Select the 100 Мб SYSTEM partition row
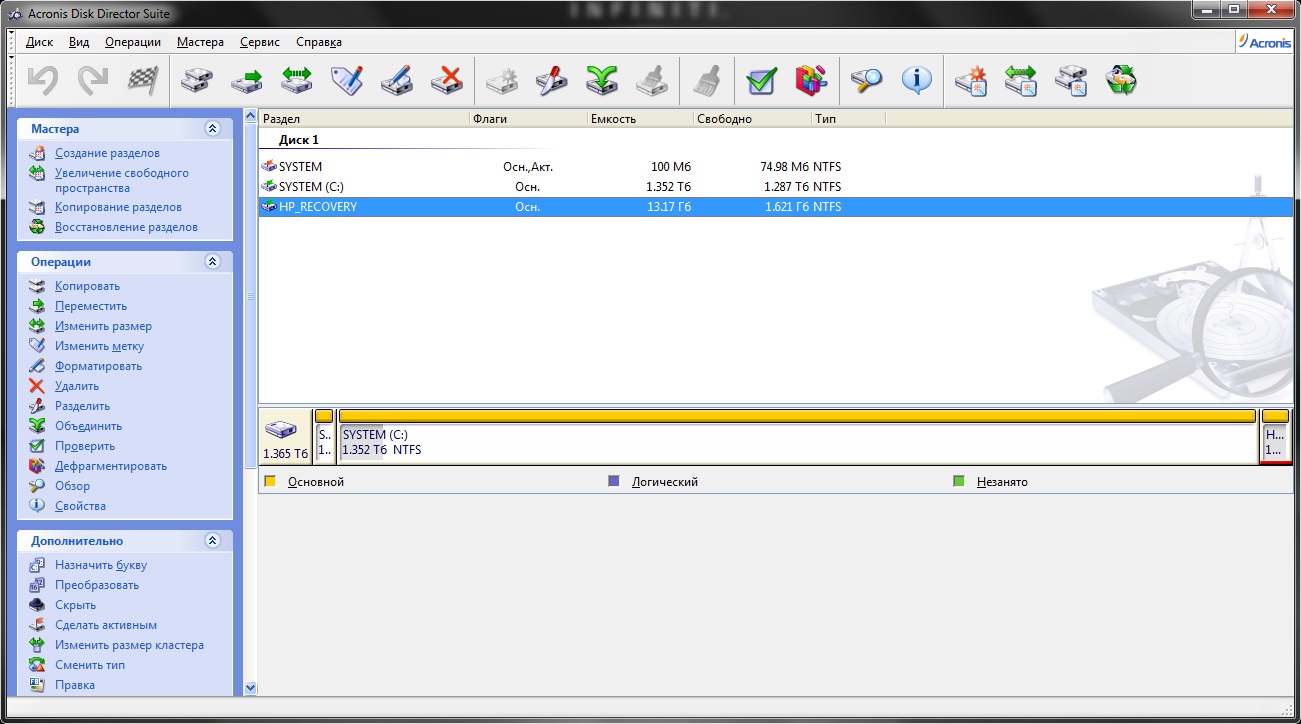The image size is (1301, 724). tap(774, 167)
